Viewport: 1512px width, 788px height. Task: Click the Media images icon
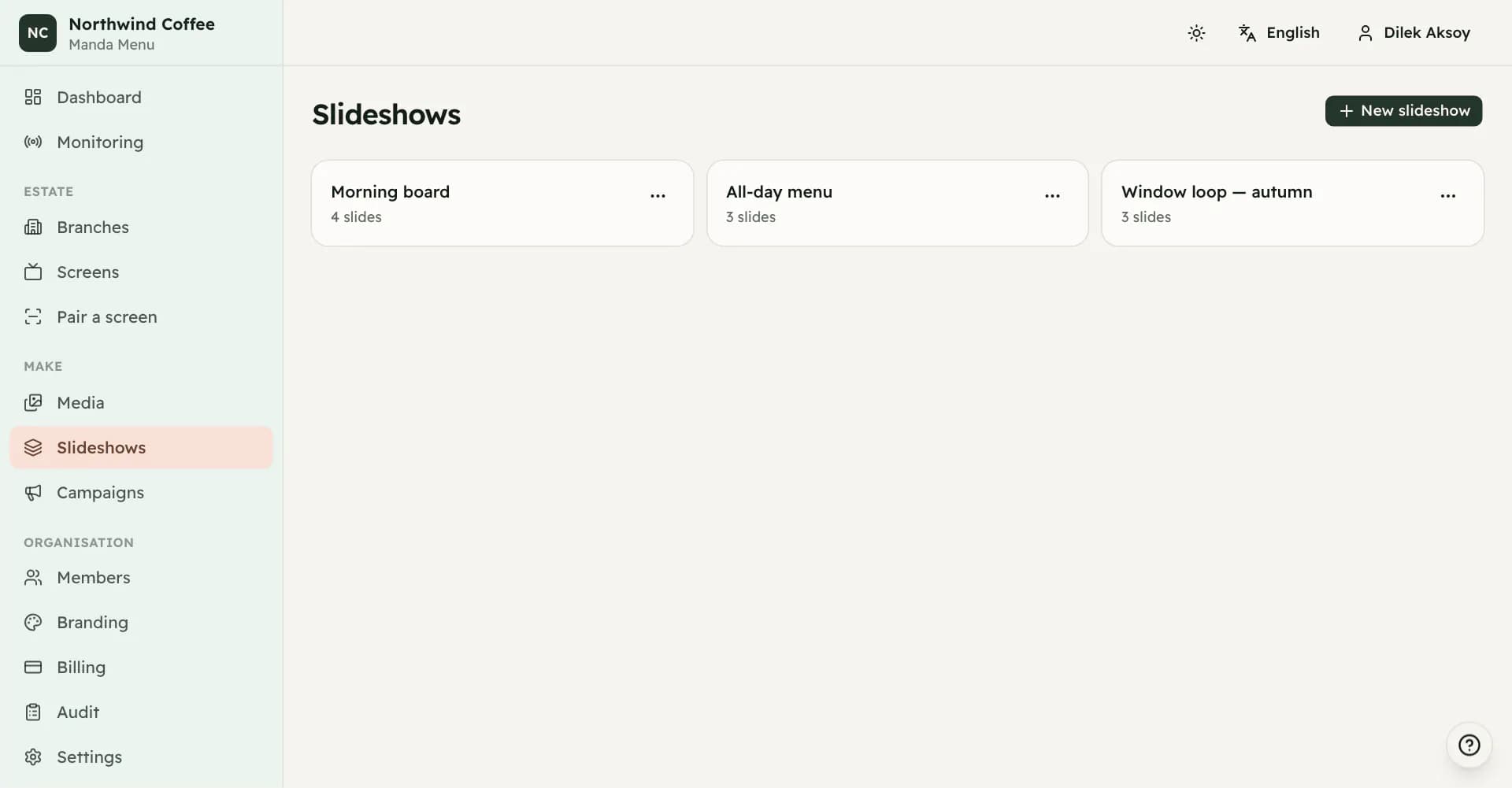33,402
